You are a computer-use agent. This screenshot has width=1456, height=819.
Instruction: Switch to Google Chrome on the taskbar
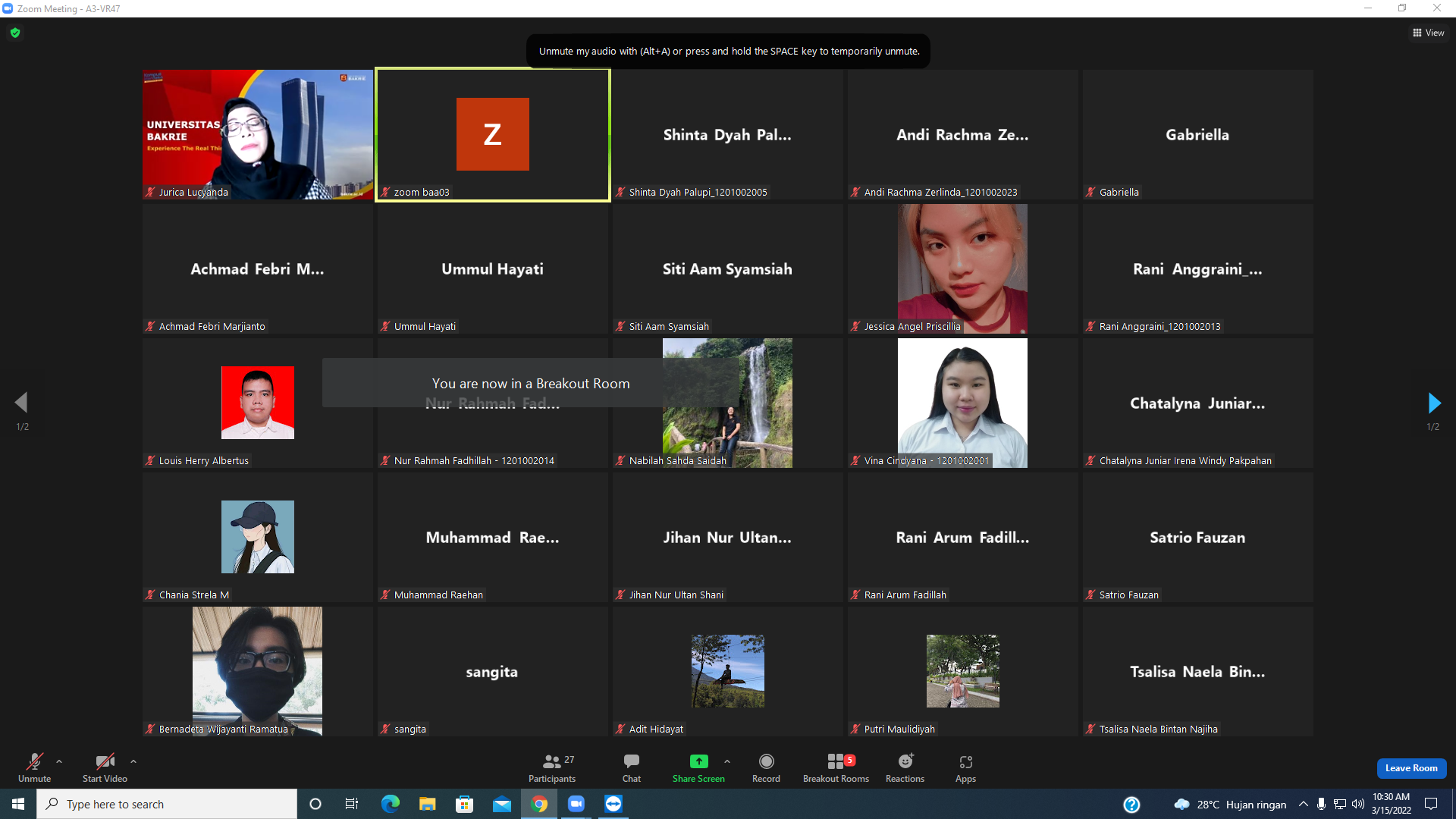[x=539, y=804]
